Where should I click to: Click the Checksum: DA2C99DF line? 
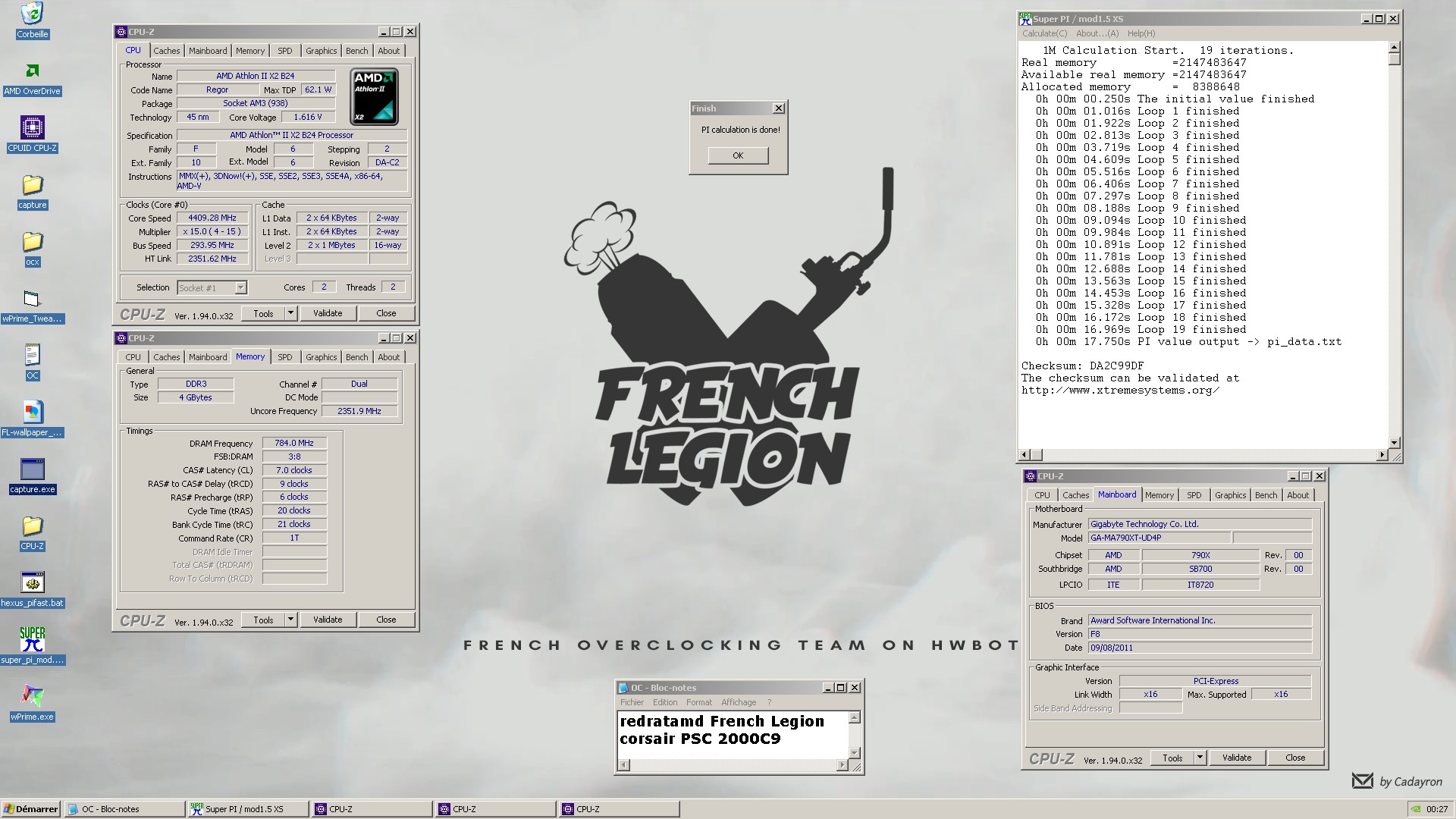pos(1082,366)
